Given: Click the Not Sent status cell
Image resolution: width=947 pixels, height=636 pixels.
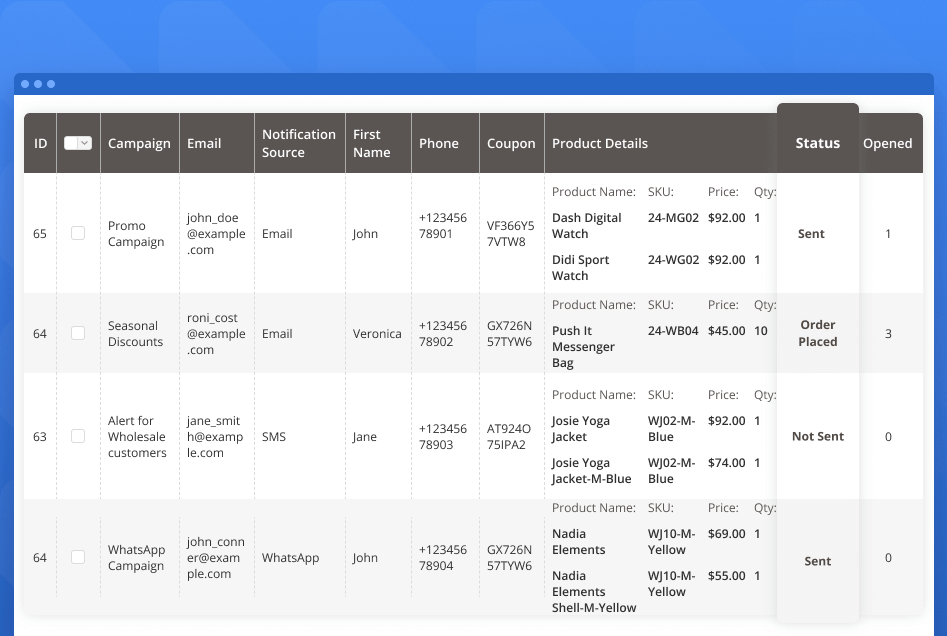Looking at the screenshot, I should (x=817, y=436).
